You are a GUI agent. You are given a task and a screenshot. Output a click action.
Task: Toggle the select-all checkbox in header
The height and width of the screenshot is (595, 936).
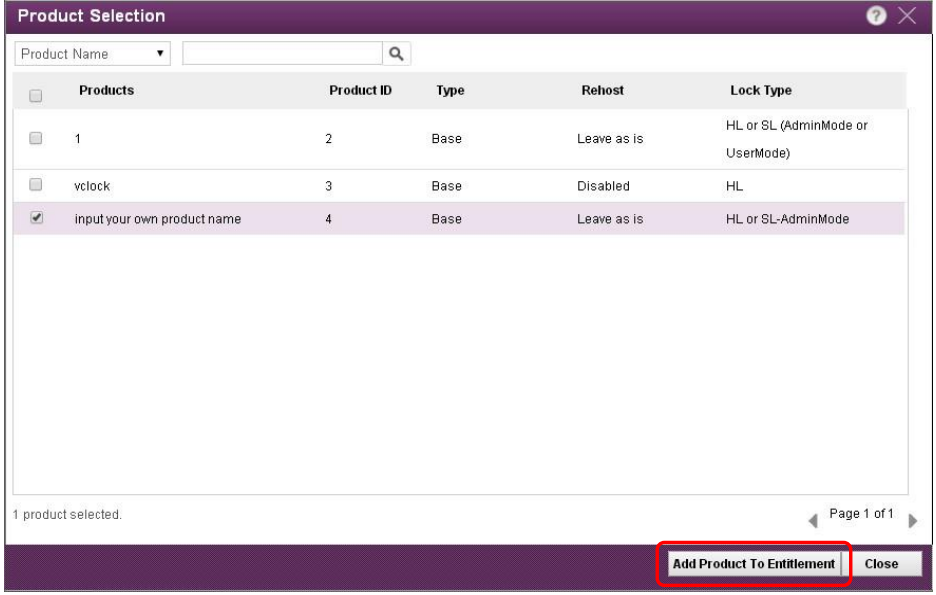[36, 96]
